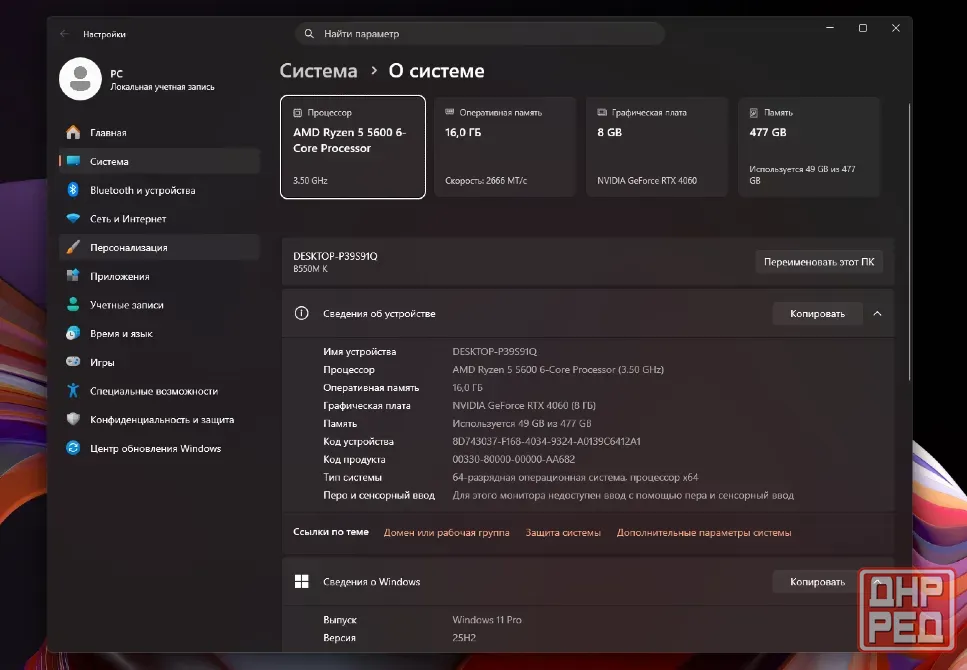967x670 pixels.
Task: Click Копировать in Сведения о Windows
Action: (817, 581)
